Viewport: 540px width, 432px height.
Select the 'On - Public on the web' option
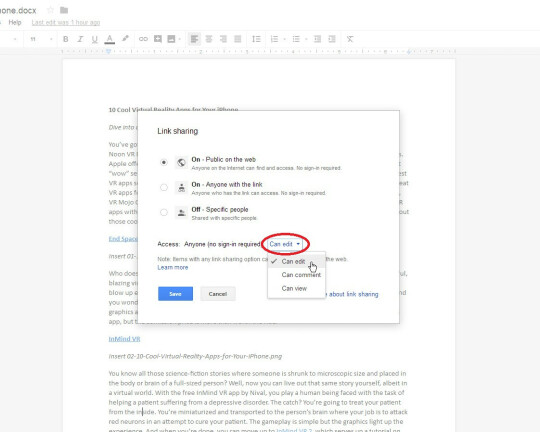pyautogui.click(x=164, y=162)
